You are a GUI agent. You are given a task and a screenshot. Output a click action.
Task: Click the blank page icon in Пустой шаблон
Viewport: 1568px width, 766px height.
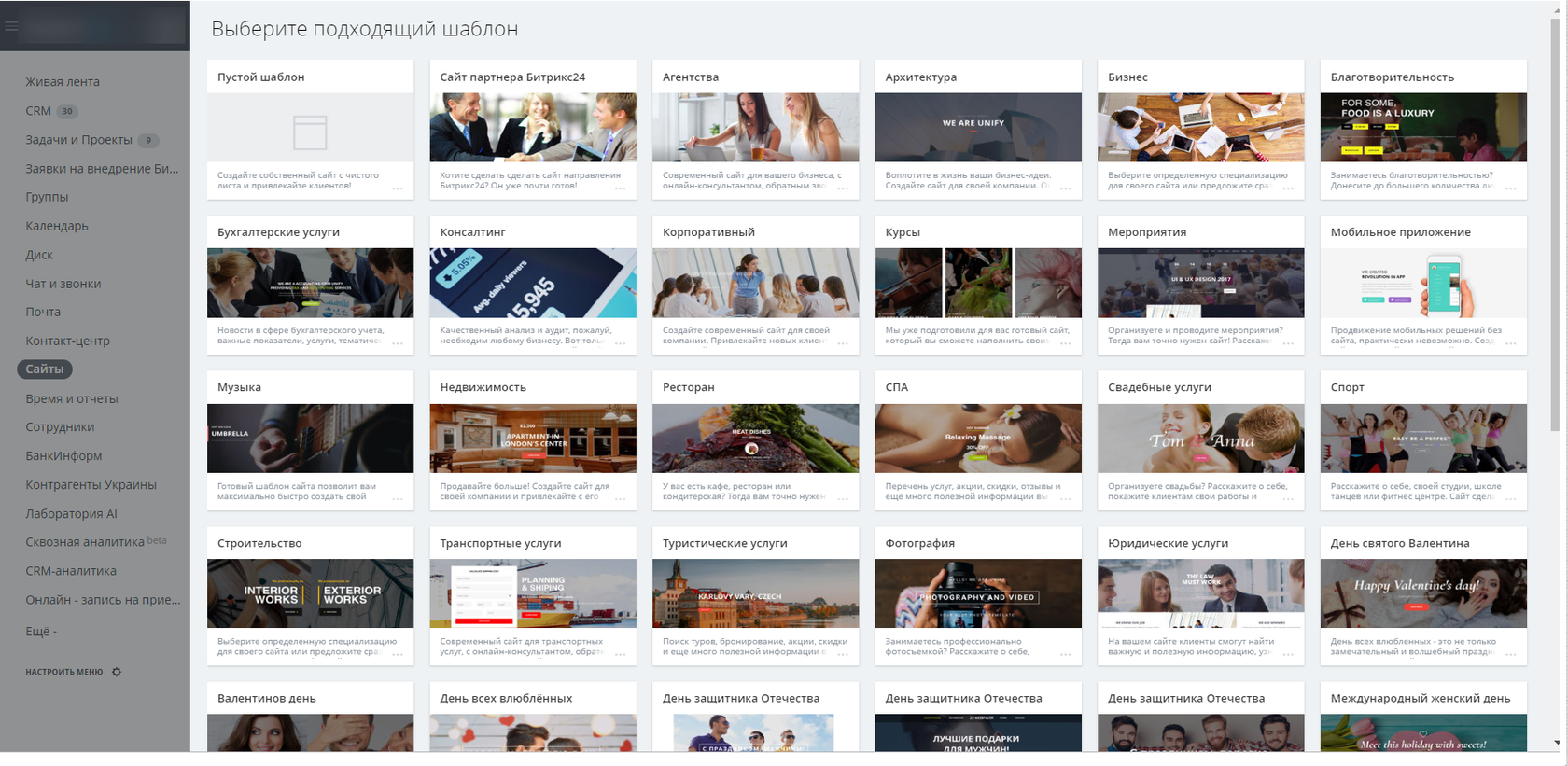(x=310, y=132)
